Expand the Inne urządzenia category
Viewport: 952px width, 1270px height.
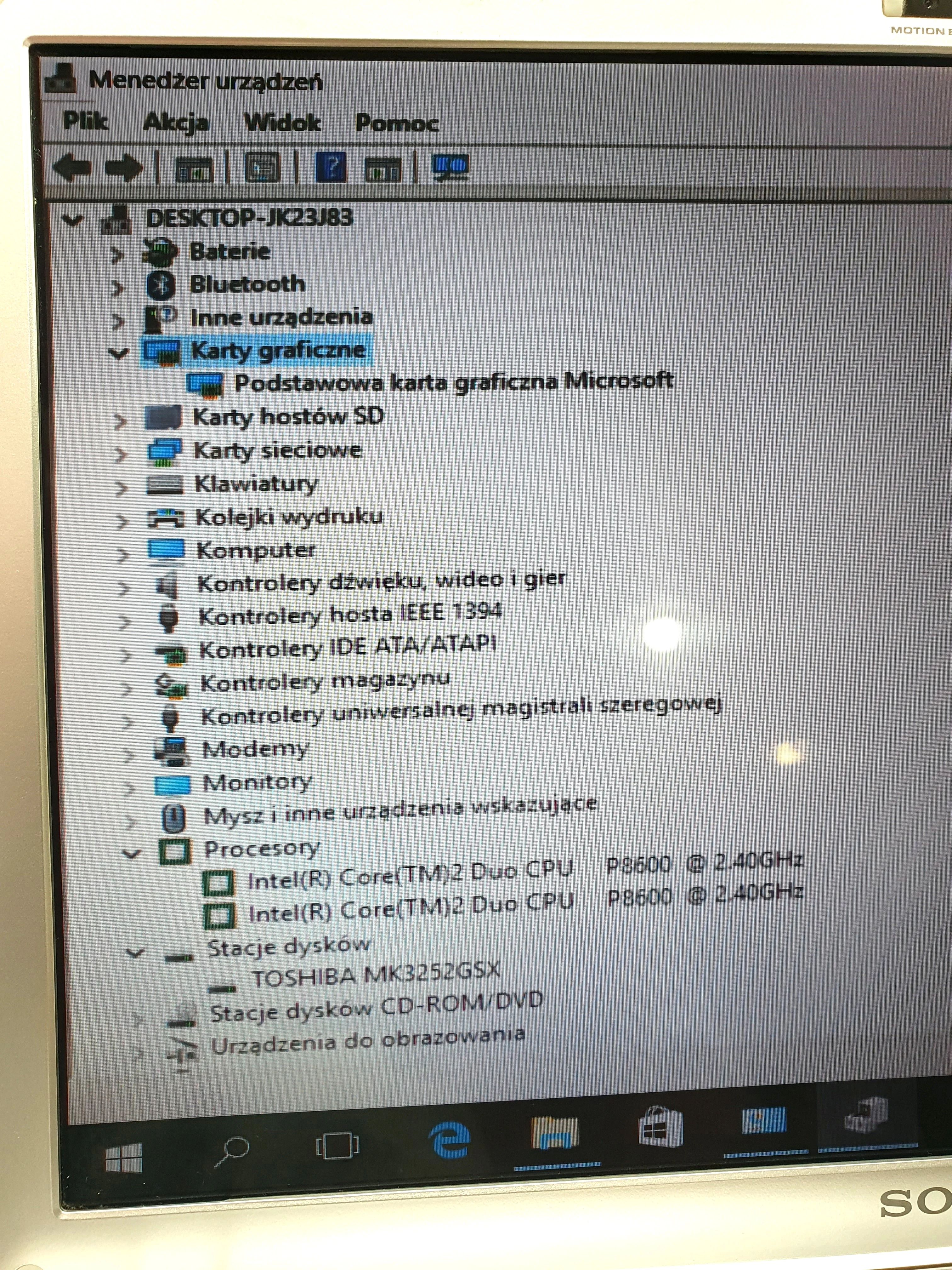(x=118, y=322)
